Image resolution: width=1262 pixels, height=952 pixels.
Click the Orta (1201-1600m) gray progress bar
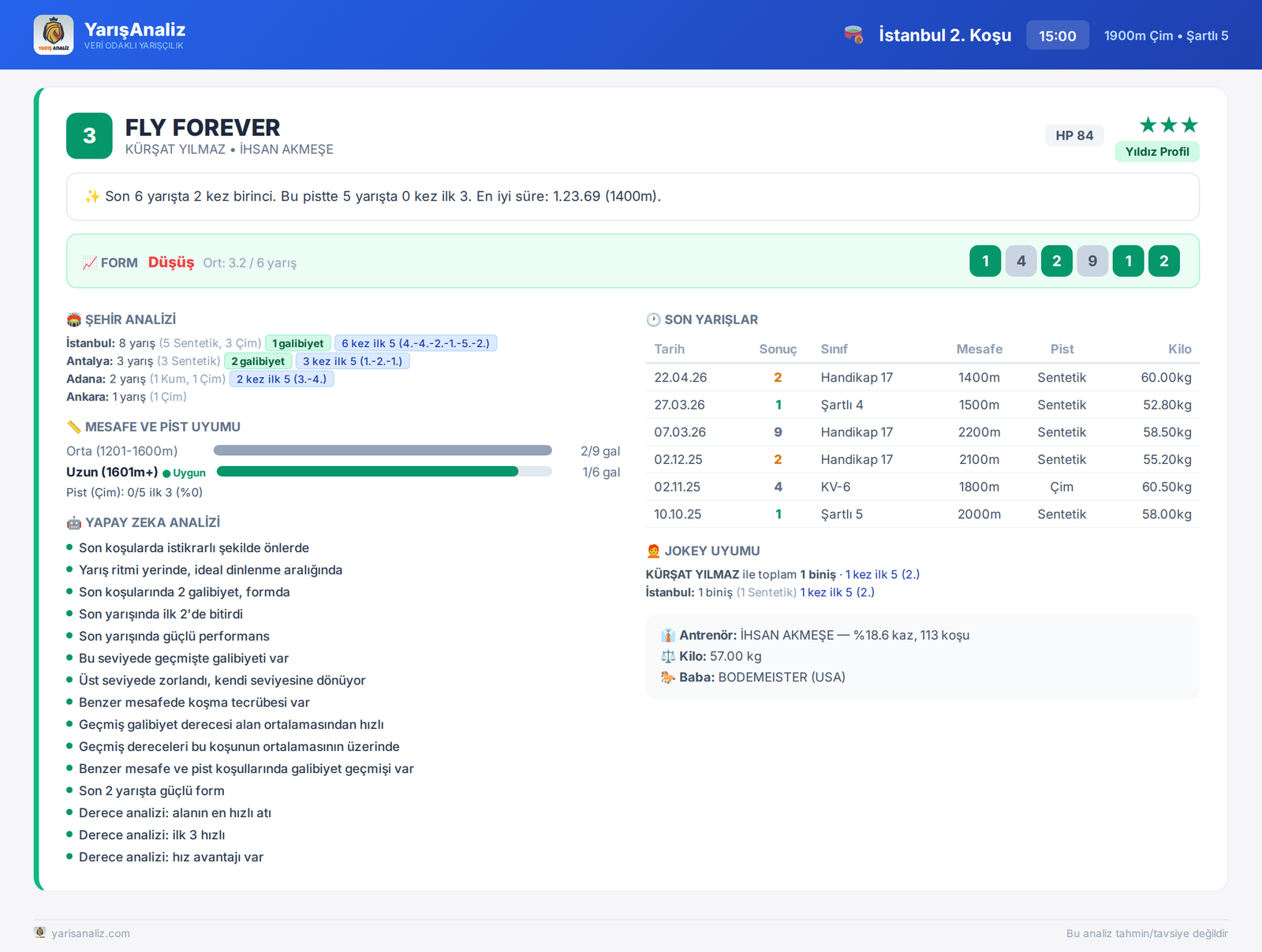(383, 450)
